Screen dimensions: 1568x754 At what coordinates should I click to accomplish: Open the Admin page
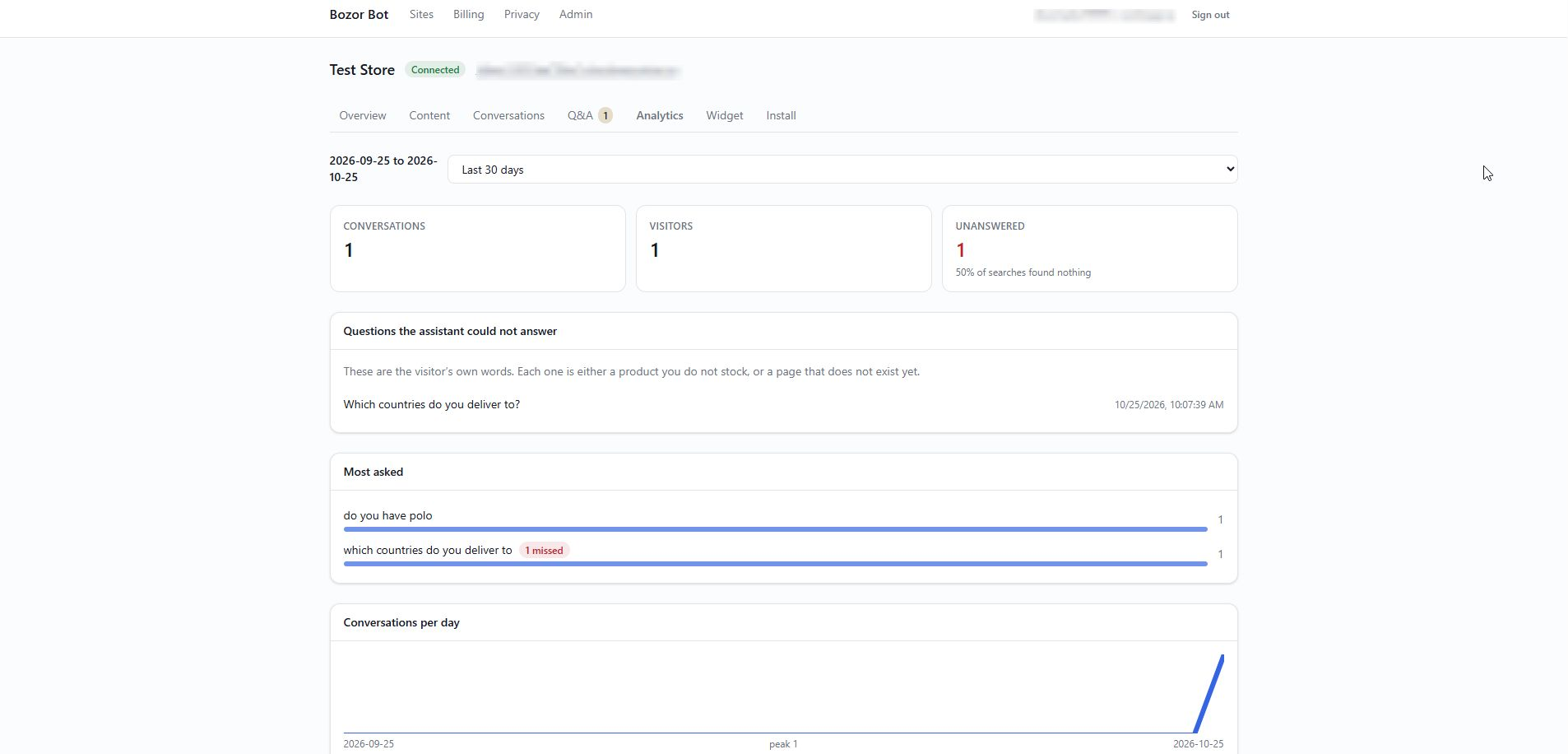click(x=576, y=14)
